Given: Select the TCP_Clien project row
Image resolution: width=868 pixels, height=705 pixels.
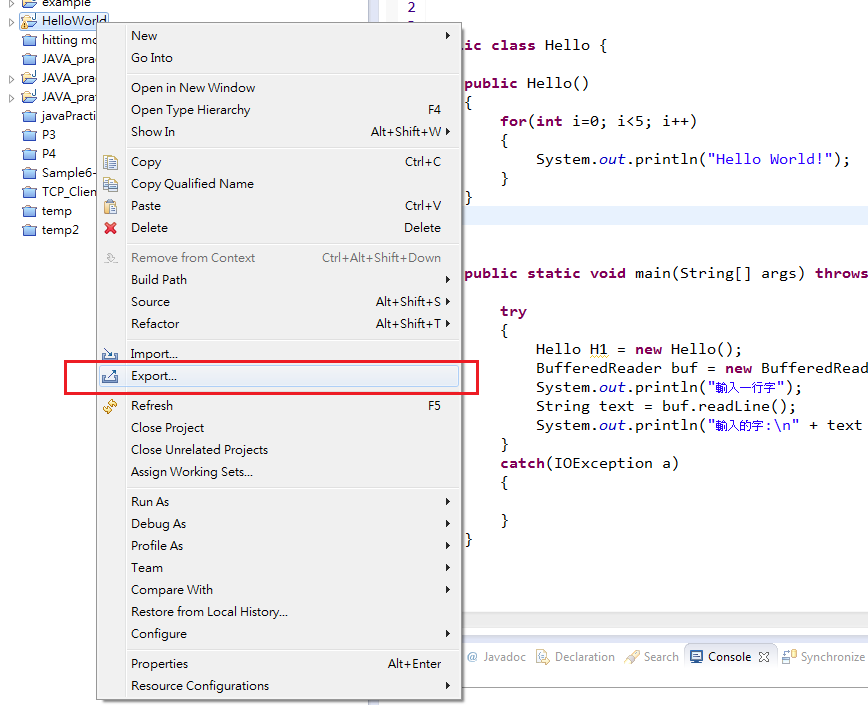Looking at the screenshot, I should tap(59, 192).
